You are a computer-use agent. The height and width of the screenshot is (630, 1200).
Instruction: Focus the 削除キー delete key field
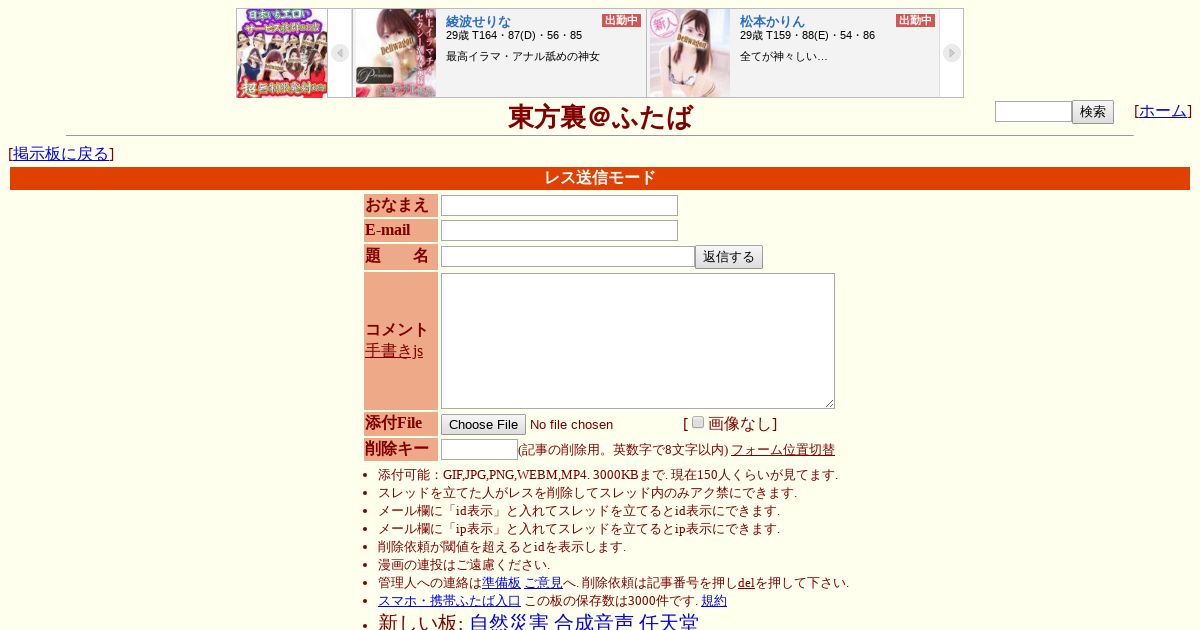pyautogui.click(x=479, y=450)
